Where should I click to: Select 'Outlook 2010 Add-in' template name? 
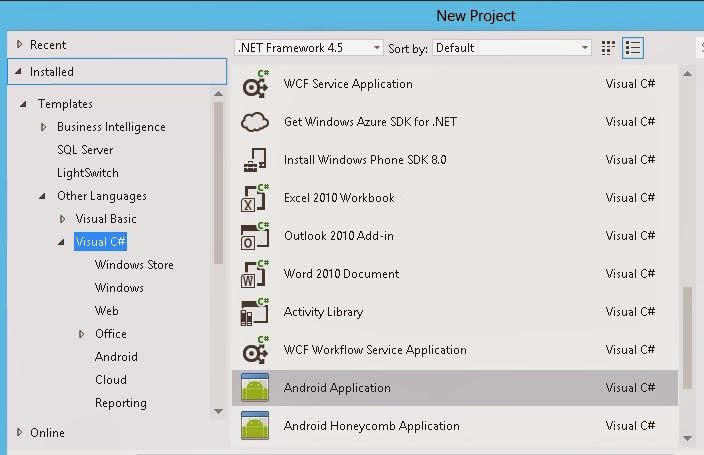click(x=339, y=236)
